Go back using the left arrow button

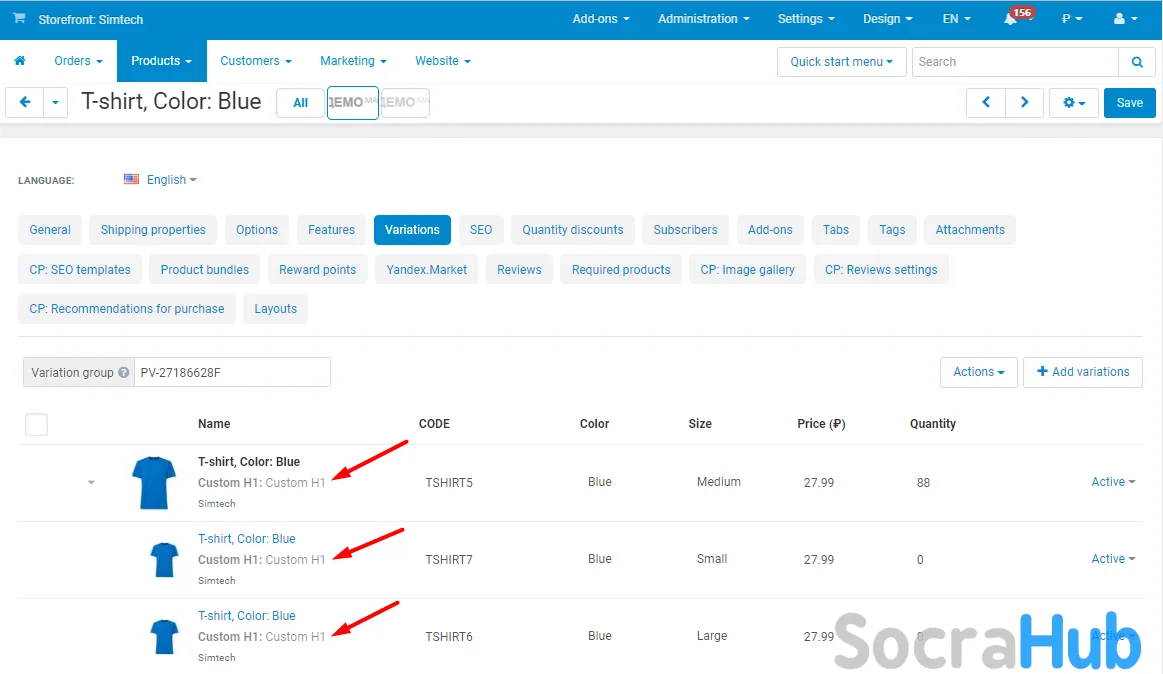pyautogui.click(x=25, y=103)
